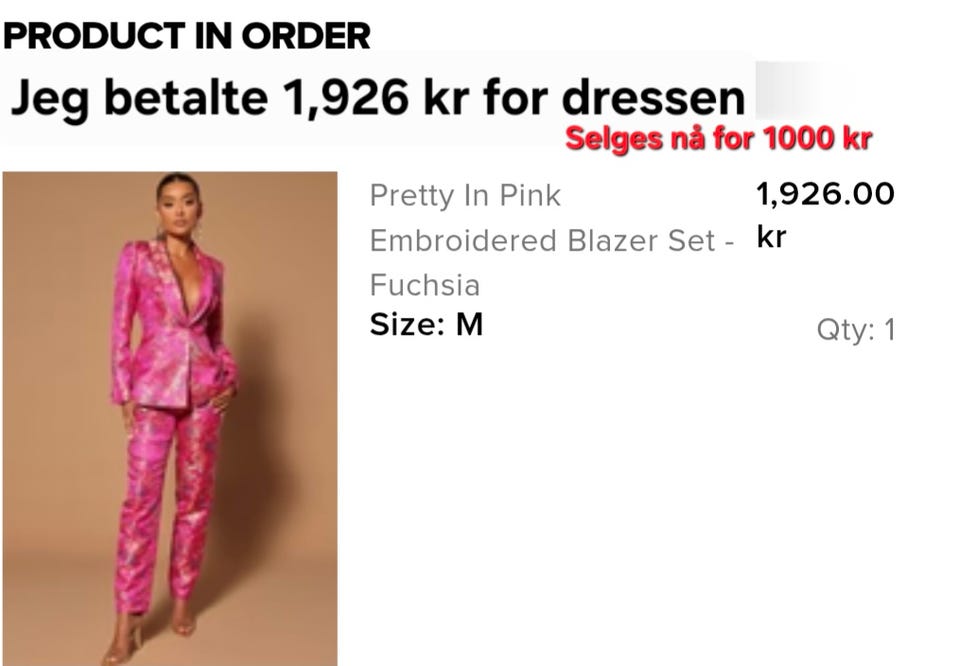Select the Fuchsia color name
This screenshot has width=960, height=666.
425,285
